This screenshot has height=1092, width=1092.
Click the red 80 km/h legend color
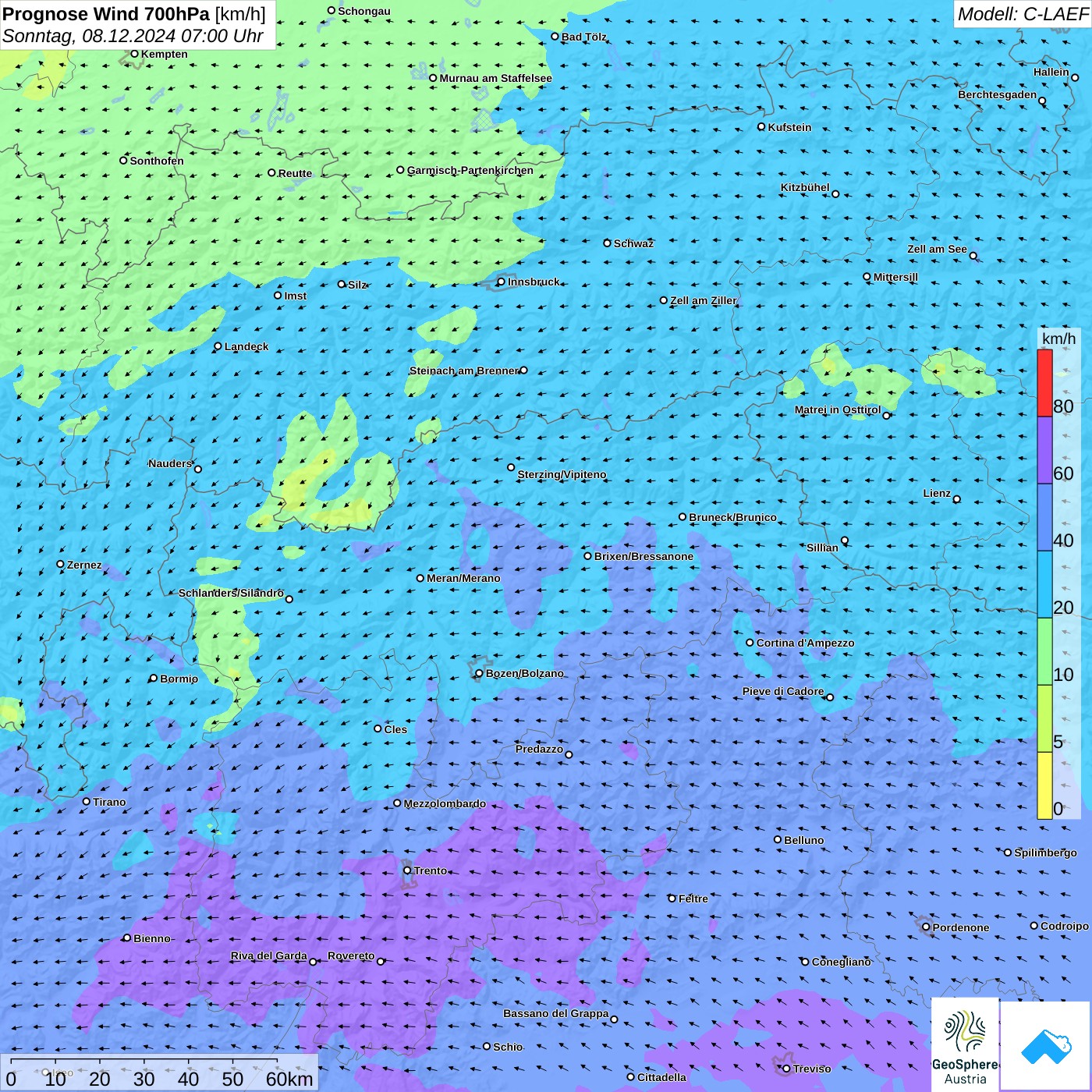(1044, 383)
